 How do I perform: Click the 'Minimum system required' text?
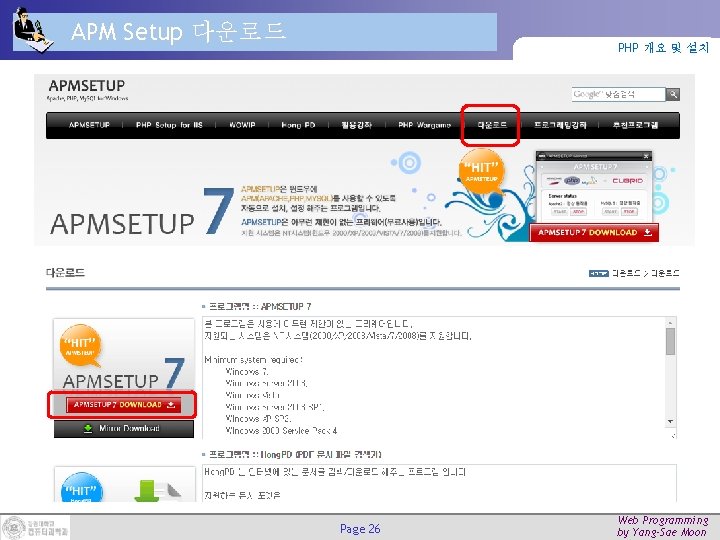(253, 360)
